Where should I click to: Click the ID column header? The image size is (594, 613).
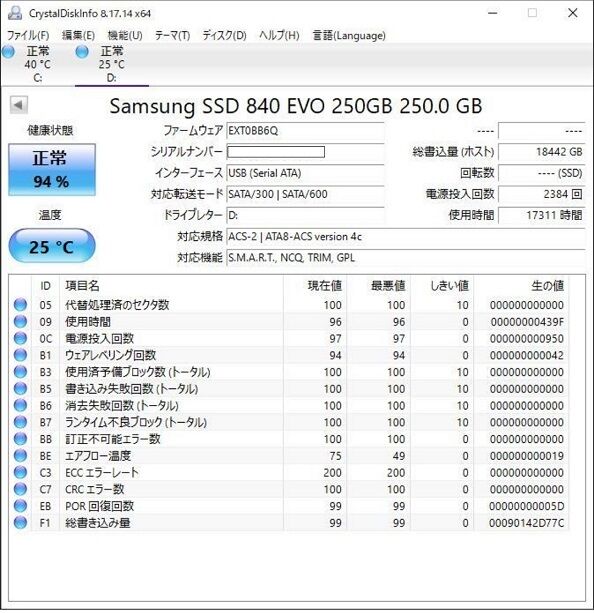point(45,286)
